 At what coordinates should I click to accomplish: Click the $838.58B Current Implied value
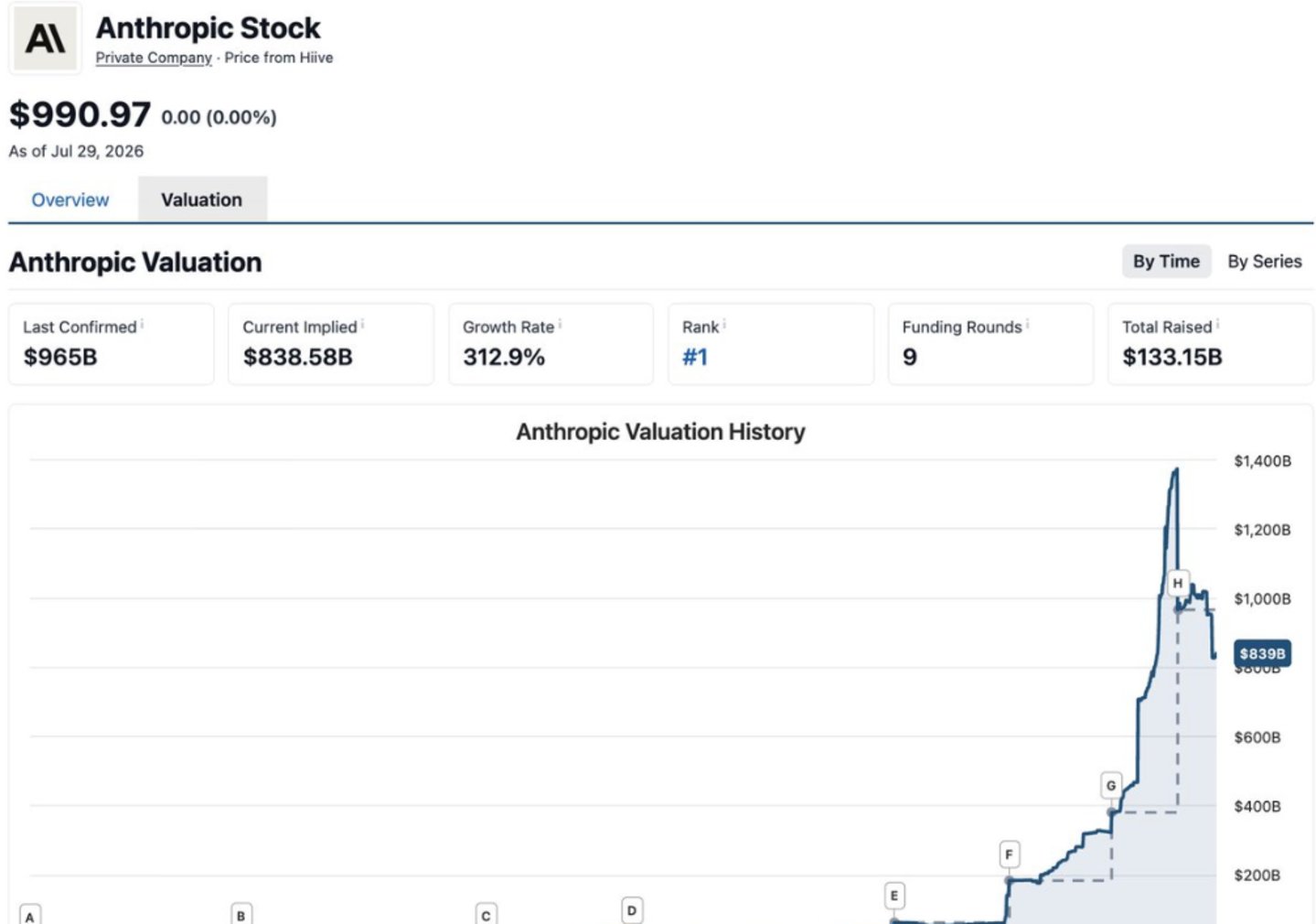tap(297, 357)
